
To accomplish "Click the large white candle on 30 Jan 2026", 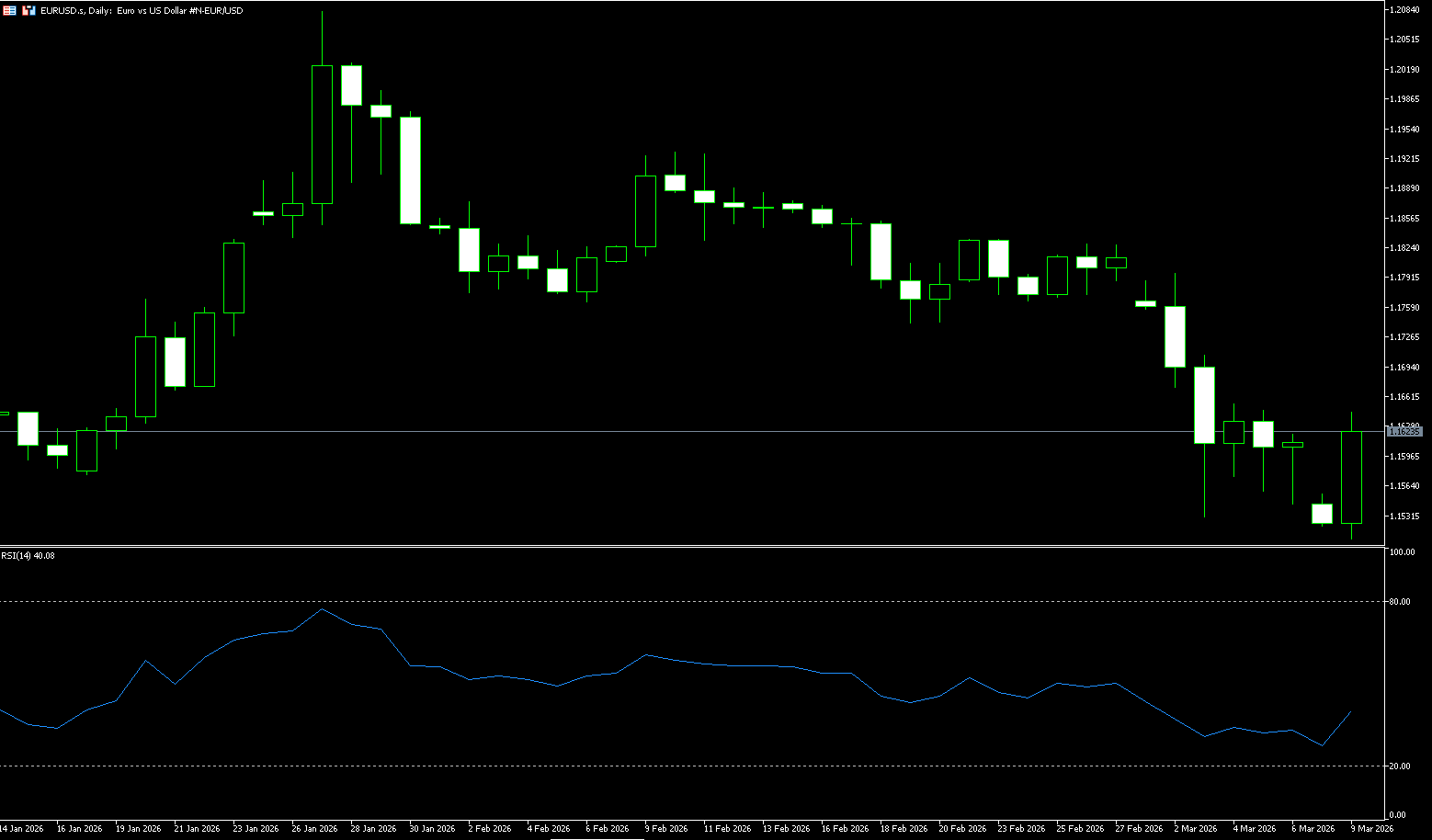I will click(x=410, y=170).
